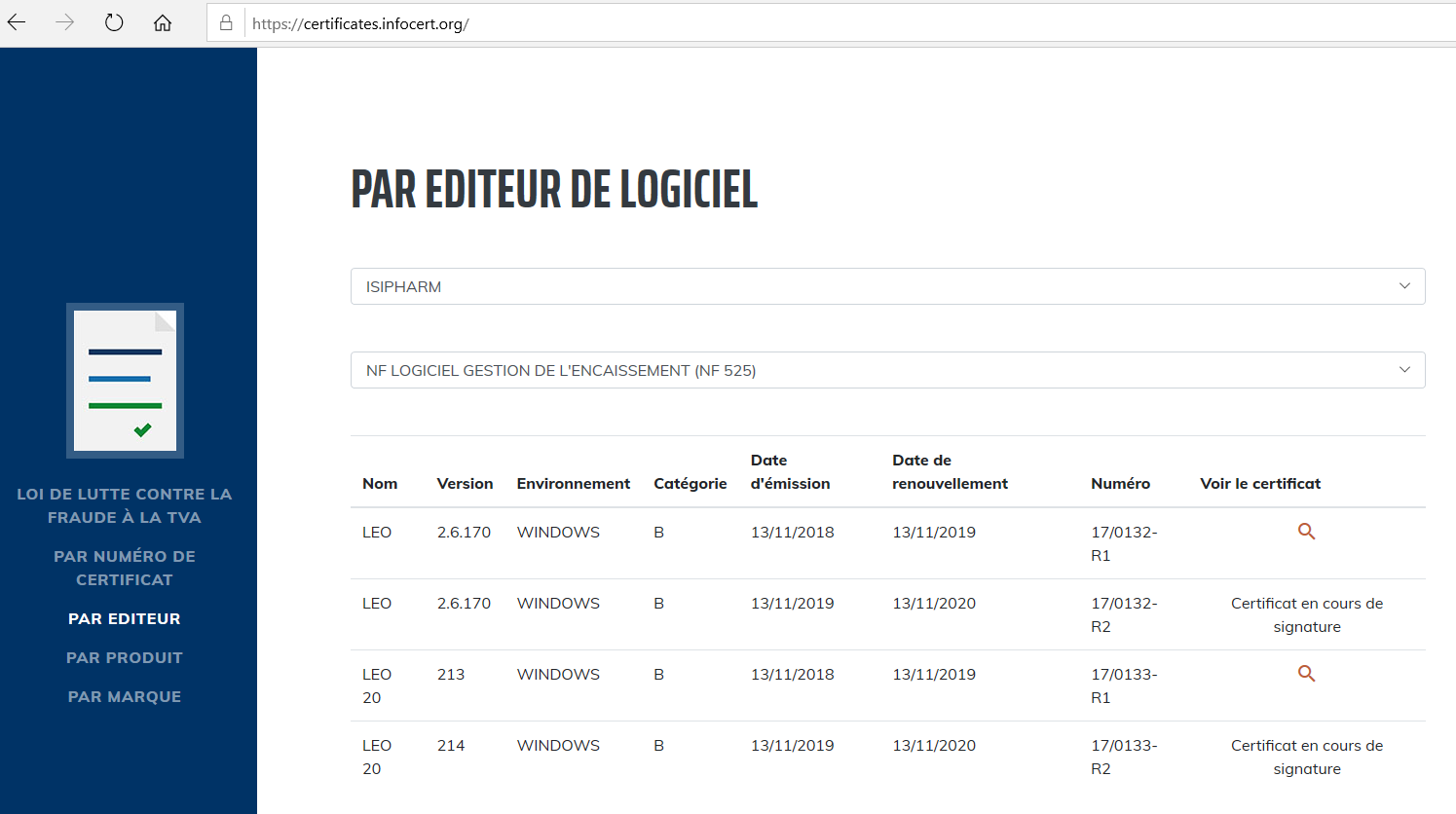This screenshot has height=814, width=1456.
Task: Go to Par produit search
Action: [x=125, y=657]
